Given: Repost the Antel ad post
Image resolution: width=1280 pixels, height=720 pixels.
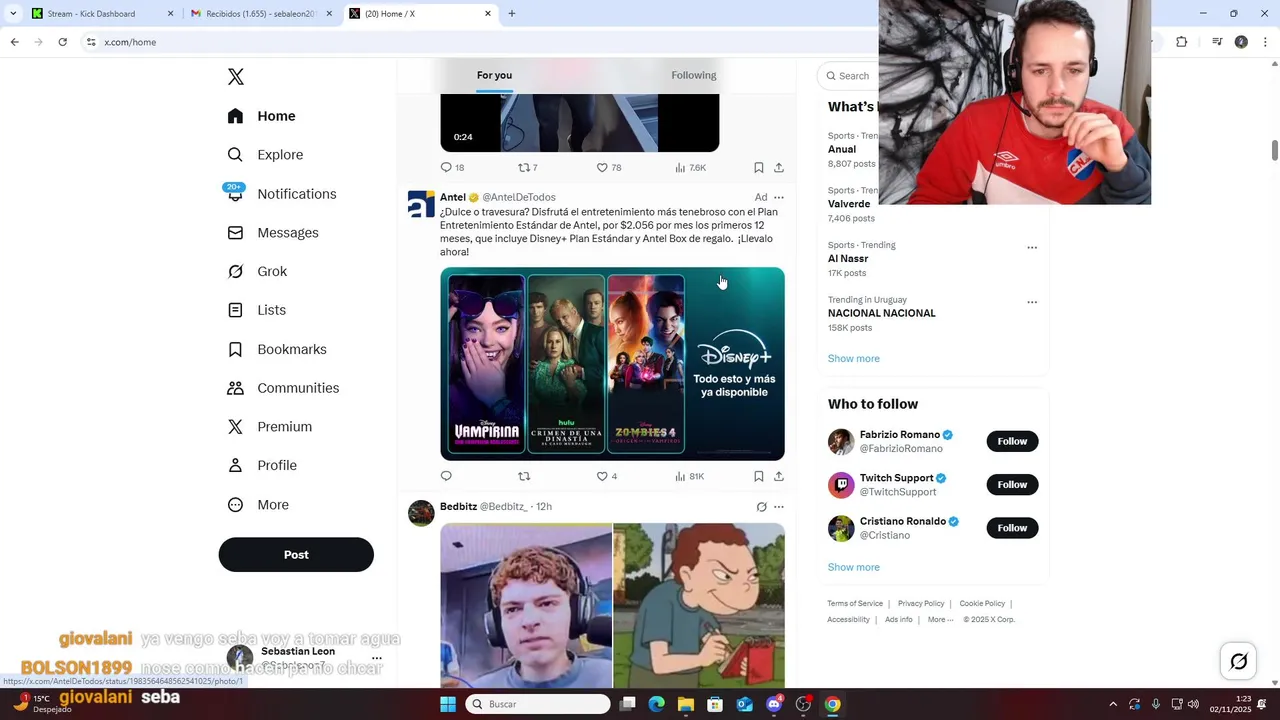Looking at the screenshot, I should coord(524,477).
